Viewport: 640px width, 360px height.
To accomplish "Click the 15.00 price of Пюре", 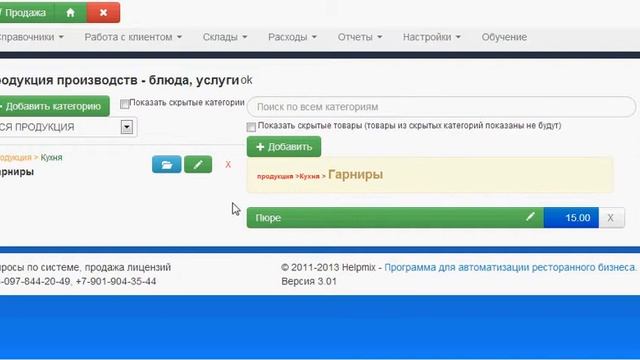I will [571, 218].
